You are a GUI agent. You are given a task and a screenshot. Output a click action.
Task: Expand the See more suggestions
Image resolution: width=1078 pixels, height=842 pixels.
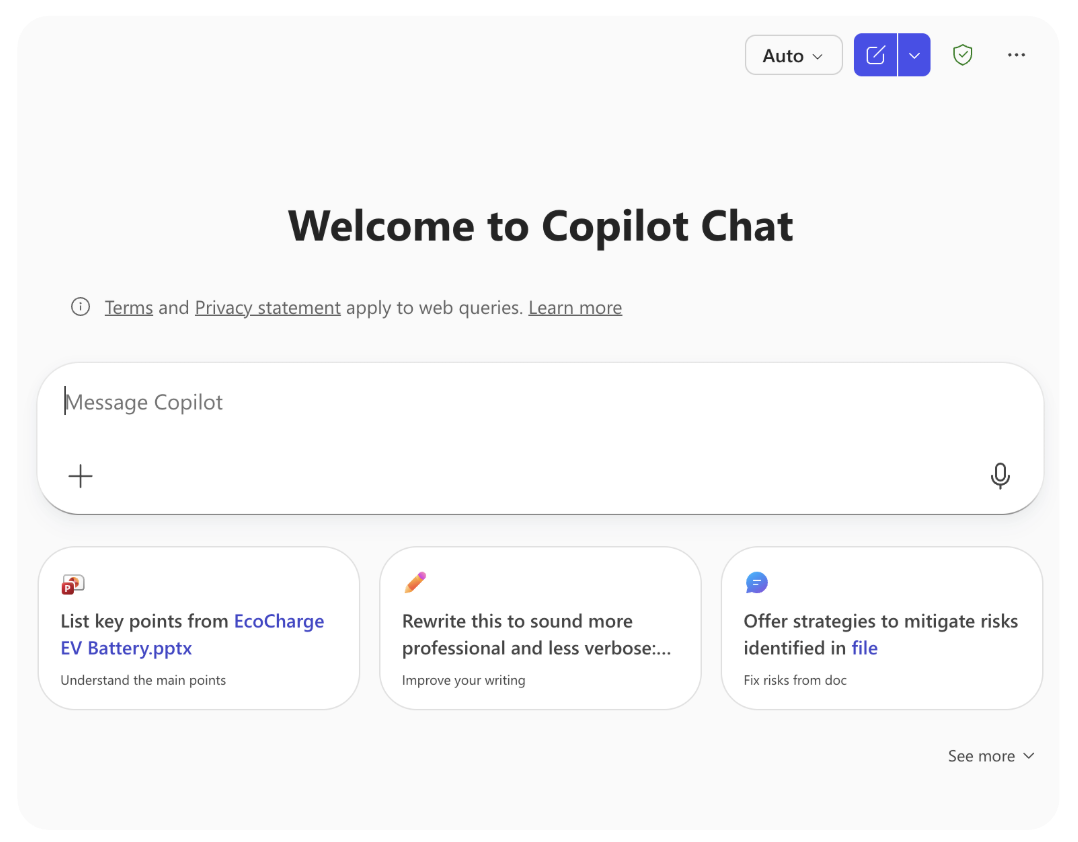990,756
